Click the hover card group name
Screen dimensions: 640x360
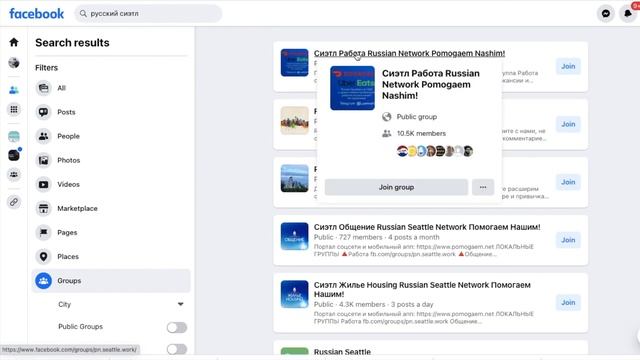pyautogui.click(x=431, y=84)
